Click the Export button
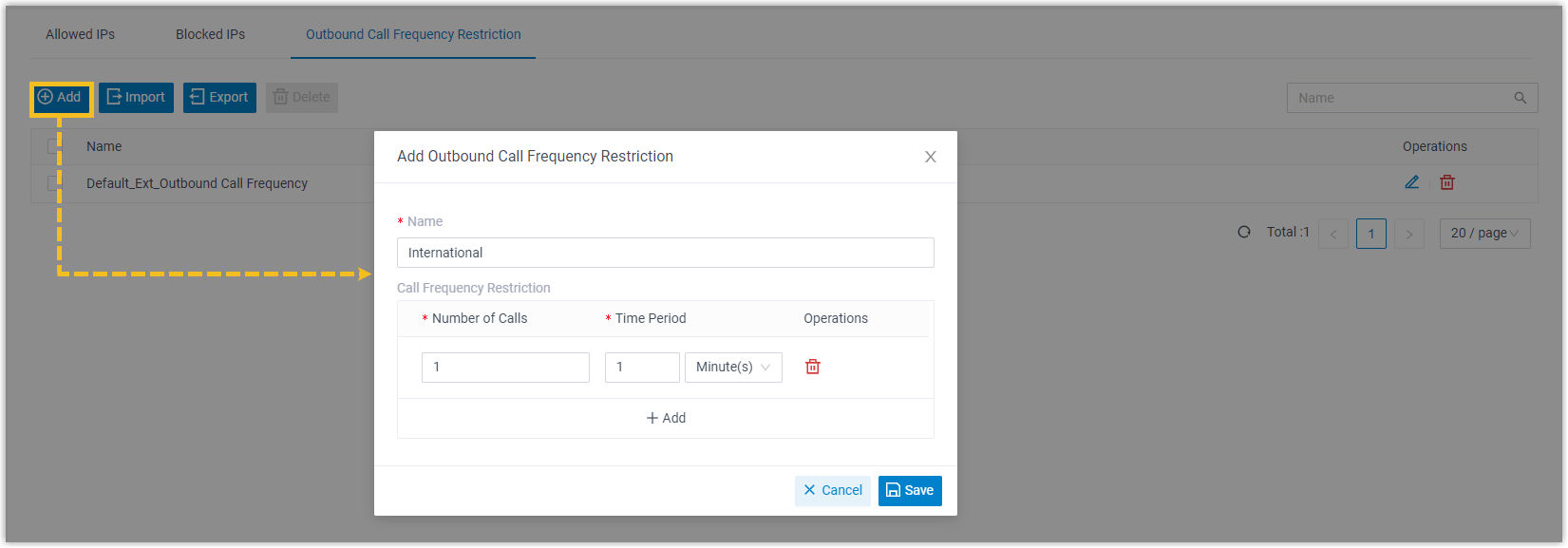The height and width of the screenshot is (548, 1568). 219,97
